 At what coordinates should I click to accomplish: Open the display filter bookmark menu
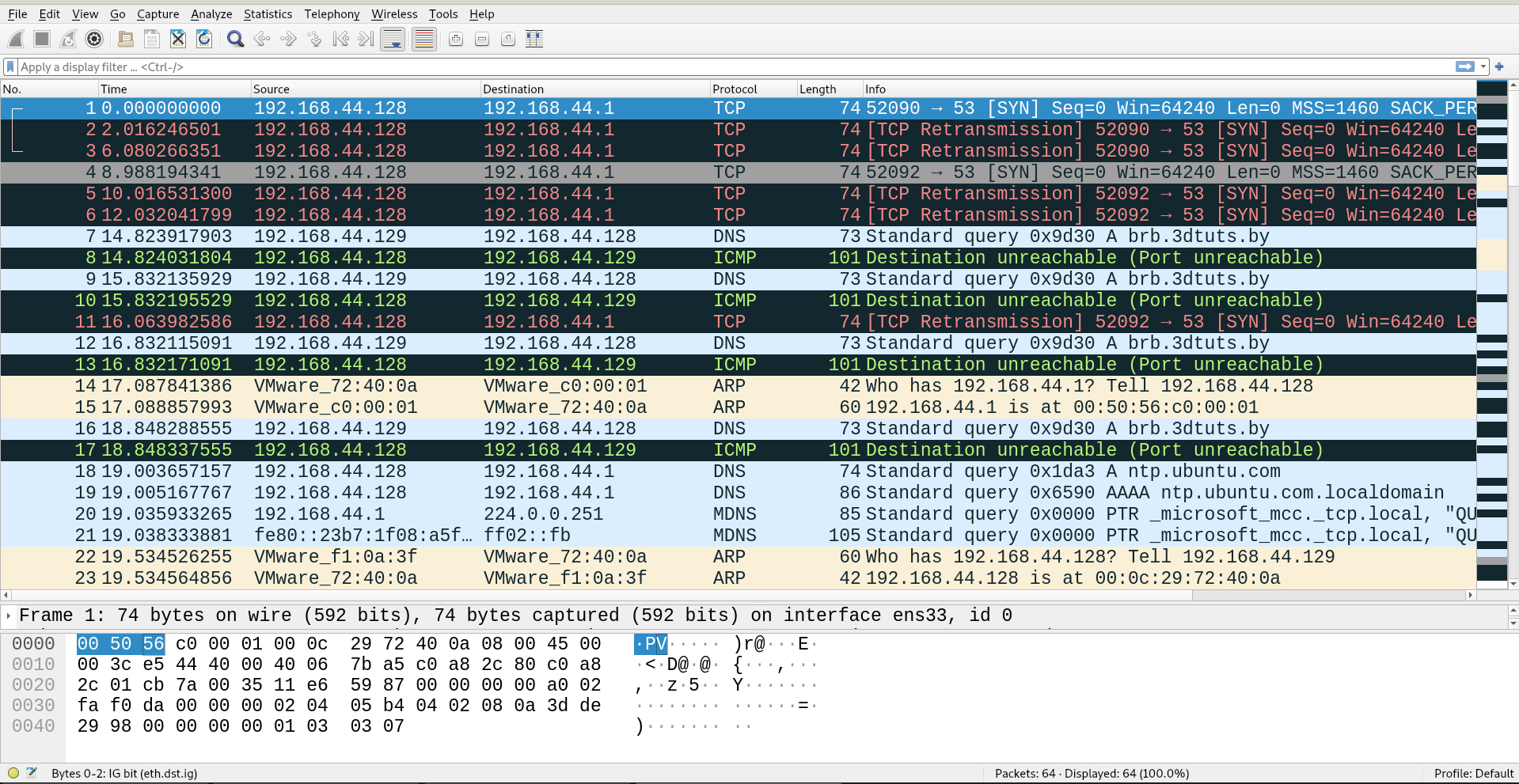(x=10, y=67)
